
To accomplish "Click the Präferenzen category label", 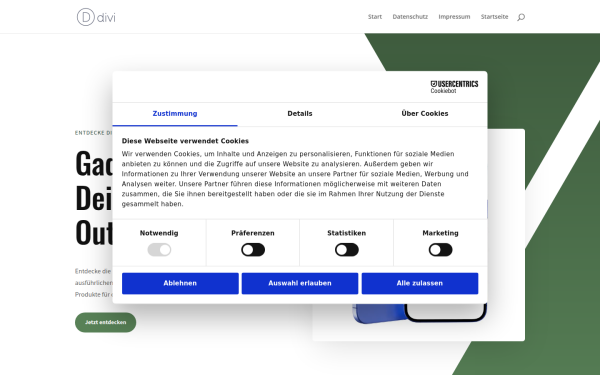I will pyautogui.click(x=253, y=233).
